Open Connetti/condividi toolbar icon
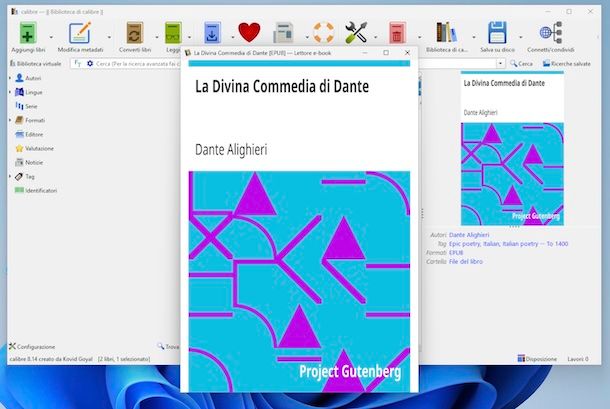 551,32
